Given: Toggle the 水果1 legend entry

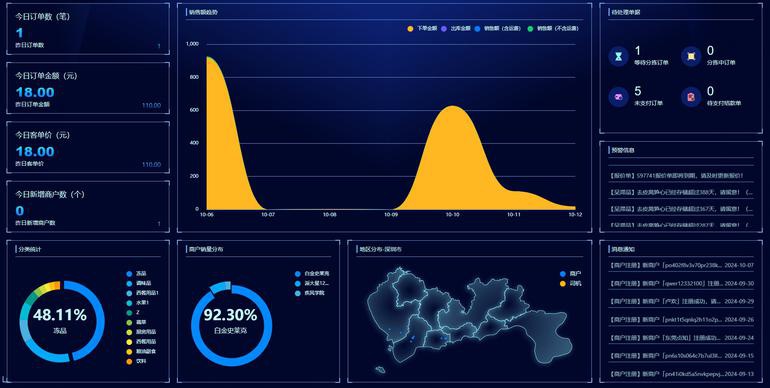Looking at the screenshot, I should (x=138, y=303).
